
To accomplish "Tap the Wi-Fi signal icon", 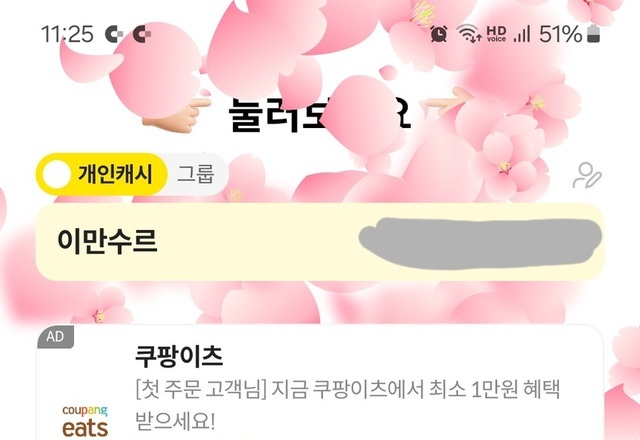I will [x=469, y=33].
